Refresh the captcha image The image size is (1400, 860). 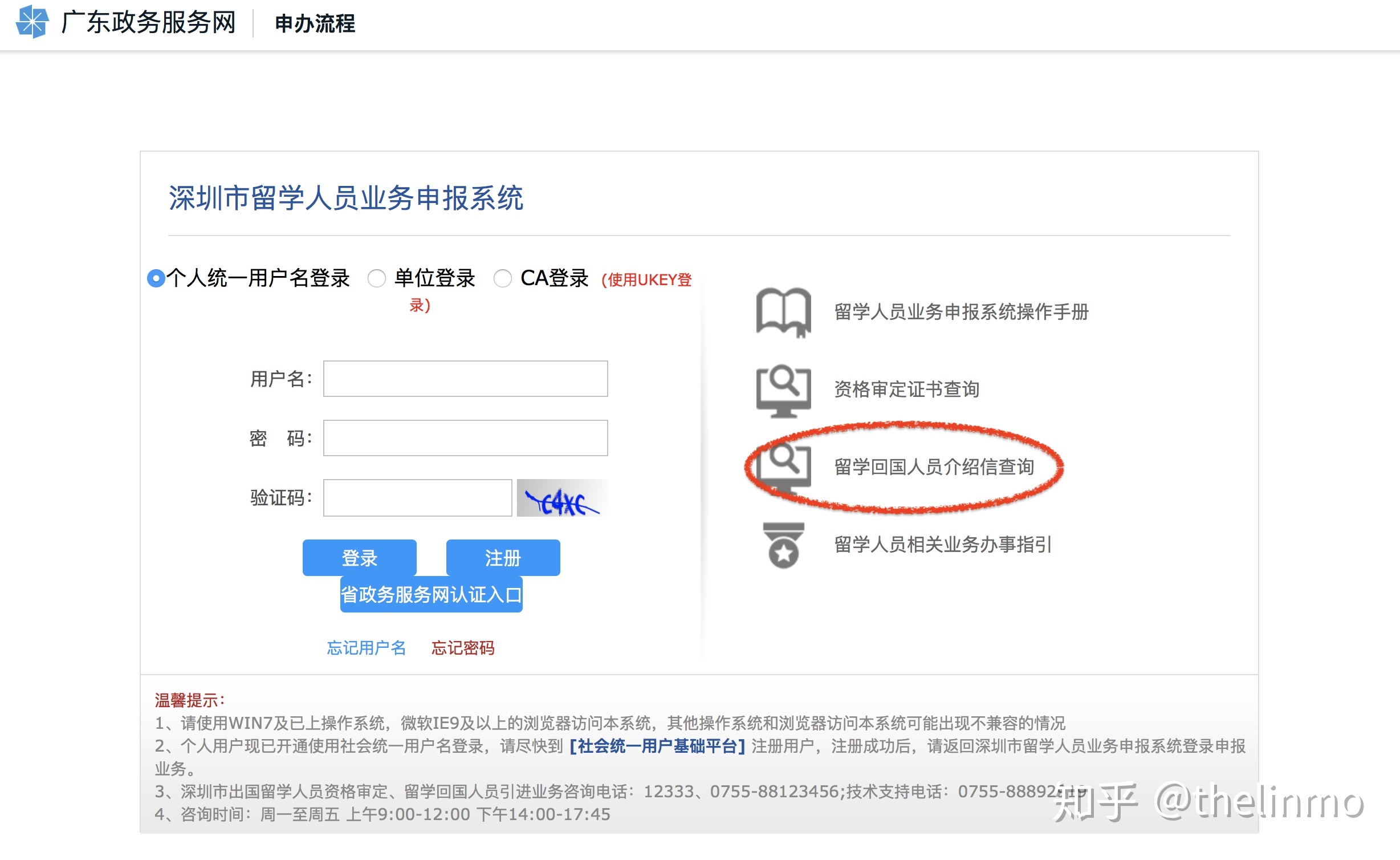[562, 498]
